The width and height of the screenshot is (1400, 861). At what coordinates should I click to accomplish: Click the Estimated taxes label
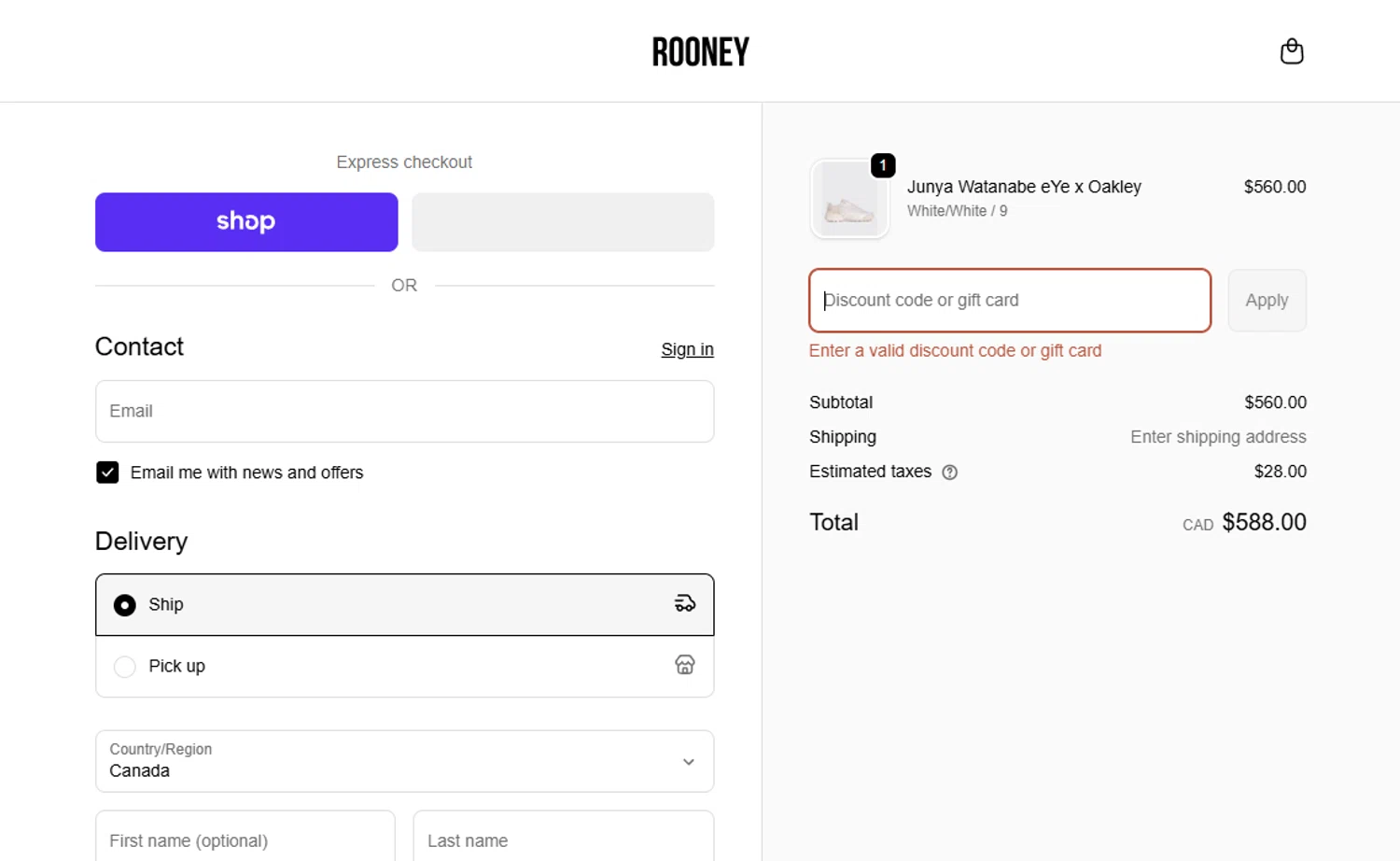pyautogui.click(x=870, y=472)
